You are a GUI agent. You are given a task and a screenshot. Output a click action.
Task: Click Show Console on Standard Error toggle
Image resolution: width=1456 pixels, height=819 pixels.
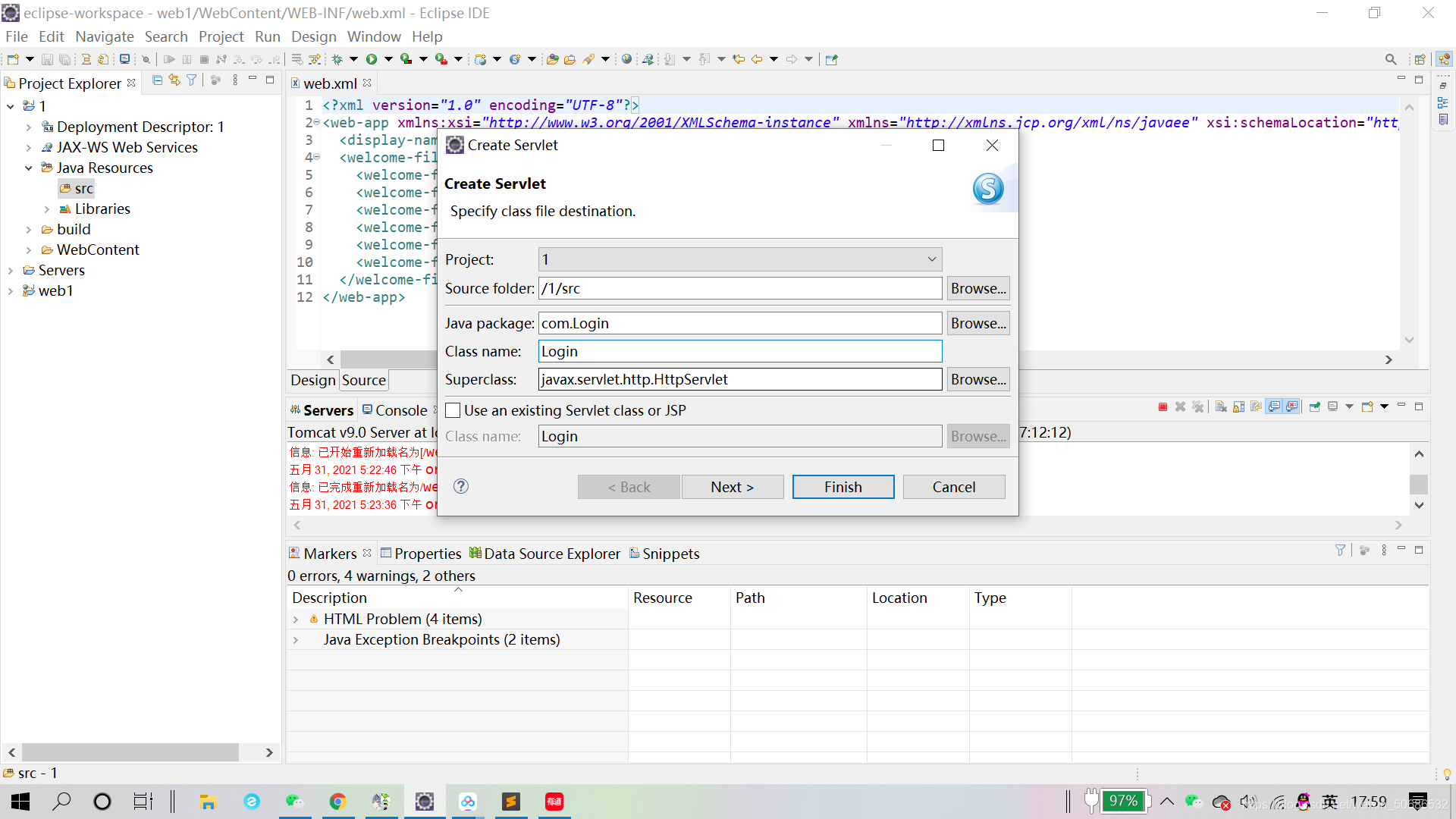1291,407
